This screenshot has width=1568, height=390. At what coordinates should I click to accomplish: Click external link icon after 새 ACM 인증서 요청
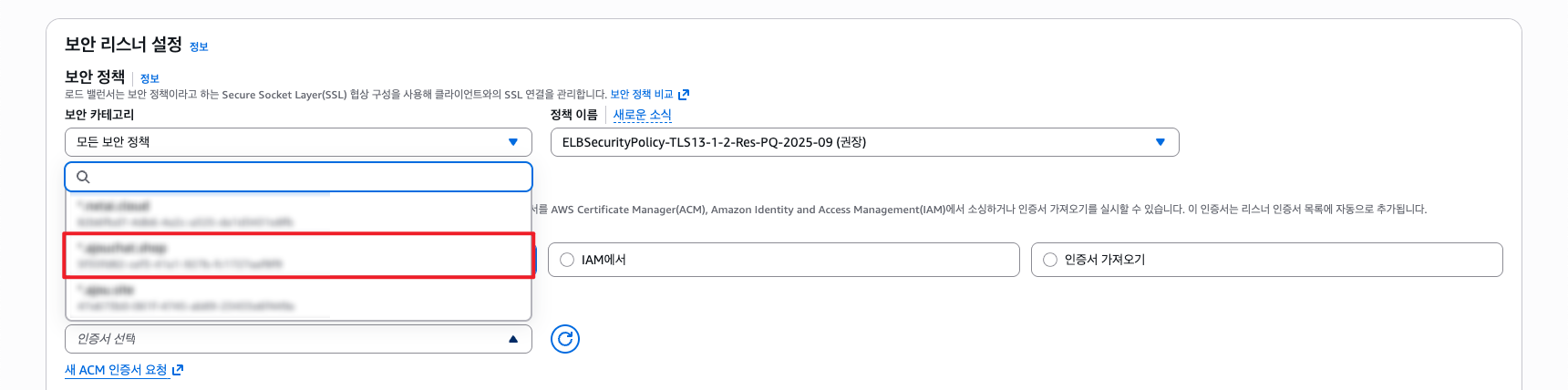coord(178,370)
